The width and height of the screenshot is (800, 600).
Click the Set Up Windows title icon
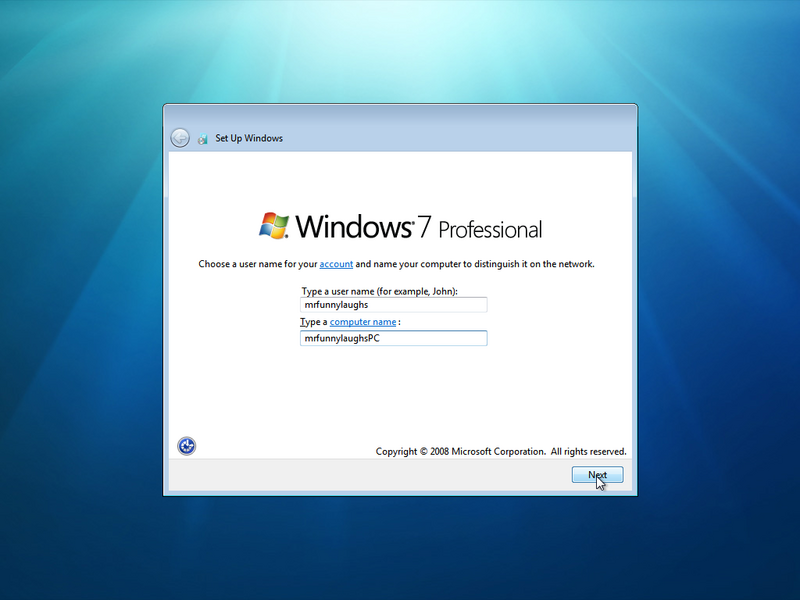click(203, 139)
